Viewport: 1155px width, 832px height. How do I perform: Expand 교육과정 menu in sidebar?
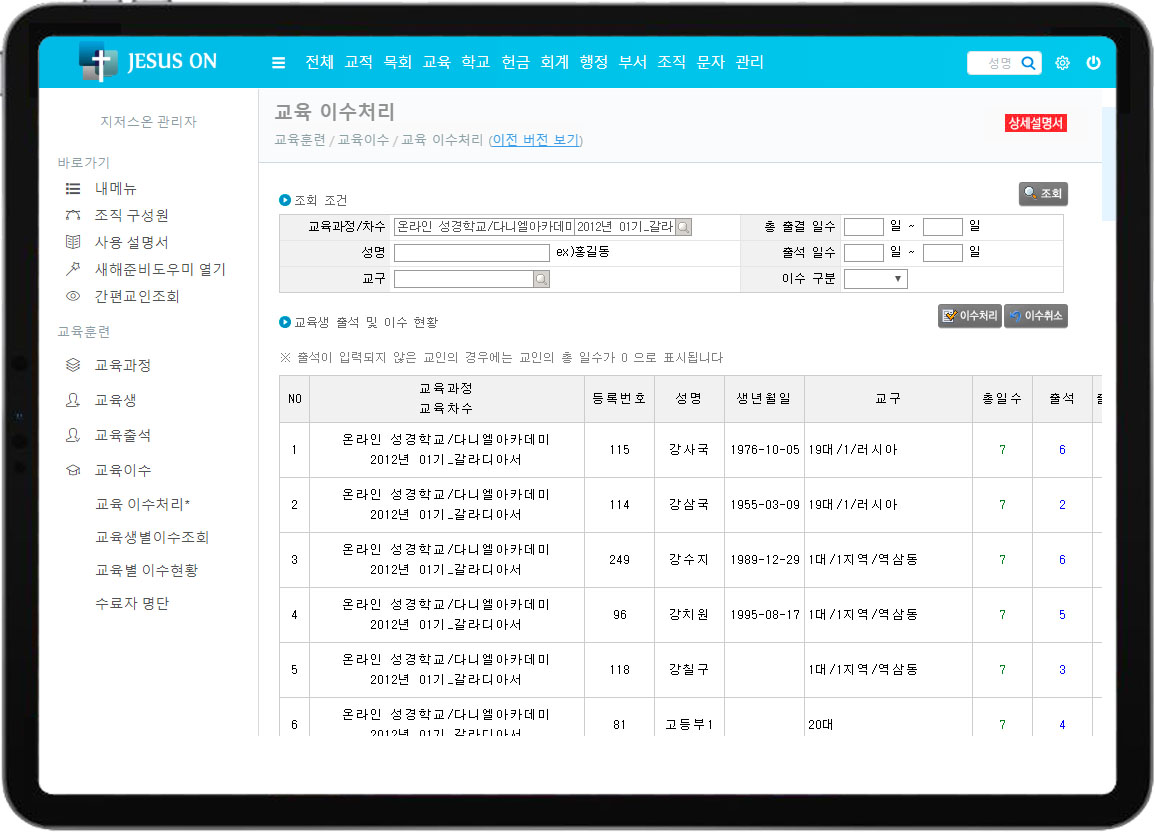tap(122, 366)
